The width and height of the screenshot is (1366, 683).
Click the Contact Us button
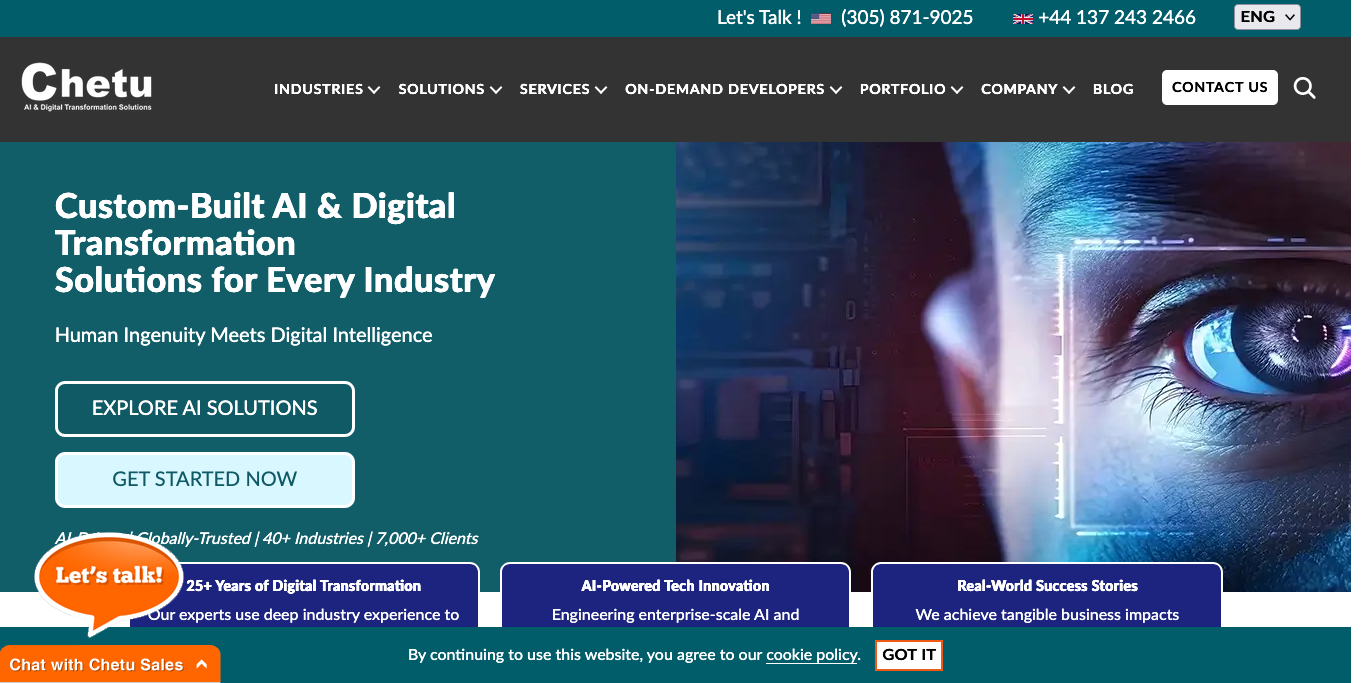coord(1219,87)
